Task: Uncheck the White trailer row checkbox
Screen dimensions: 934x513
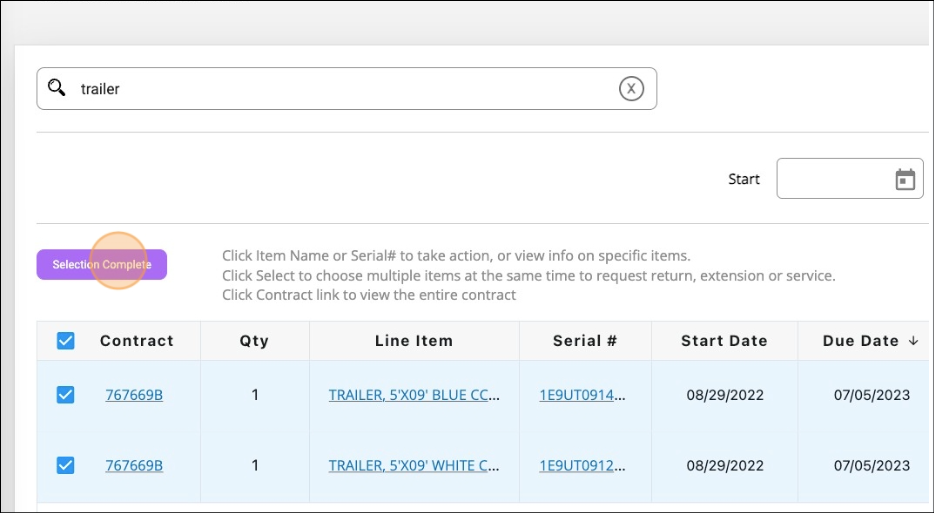Action: [x=66, y=465]
